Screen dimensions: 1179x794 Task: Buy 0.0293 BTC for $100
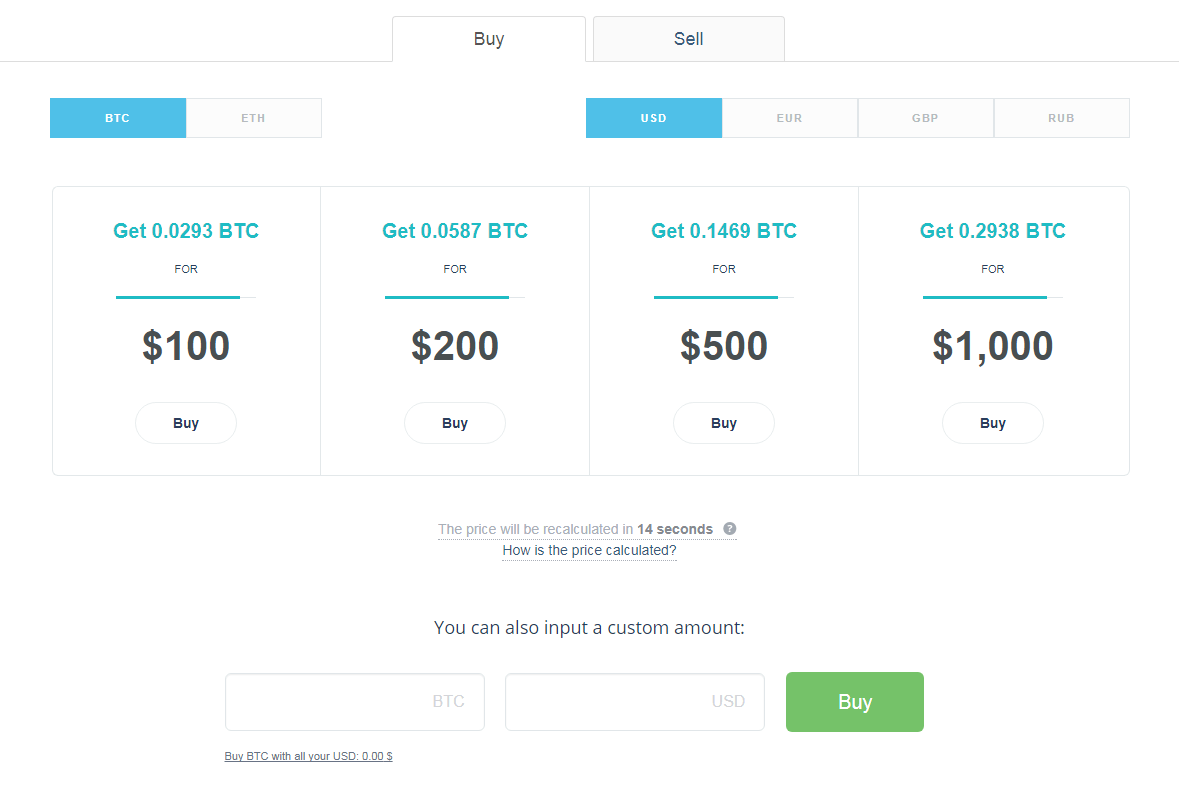[186, 423]
